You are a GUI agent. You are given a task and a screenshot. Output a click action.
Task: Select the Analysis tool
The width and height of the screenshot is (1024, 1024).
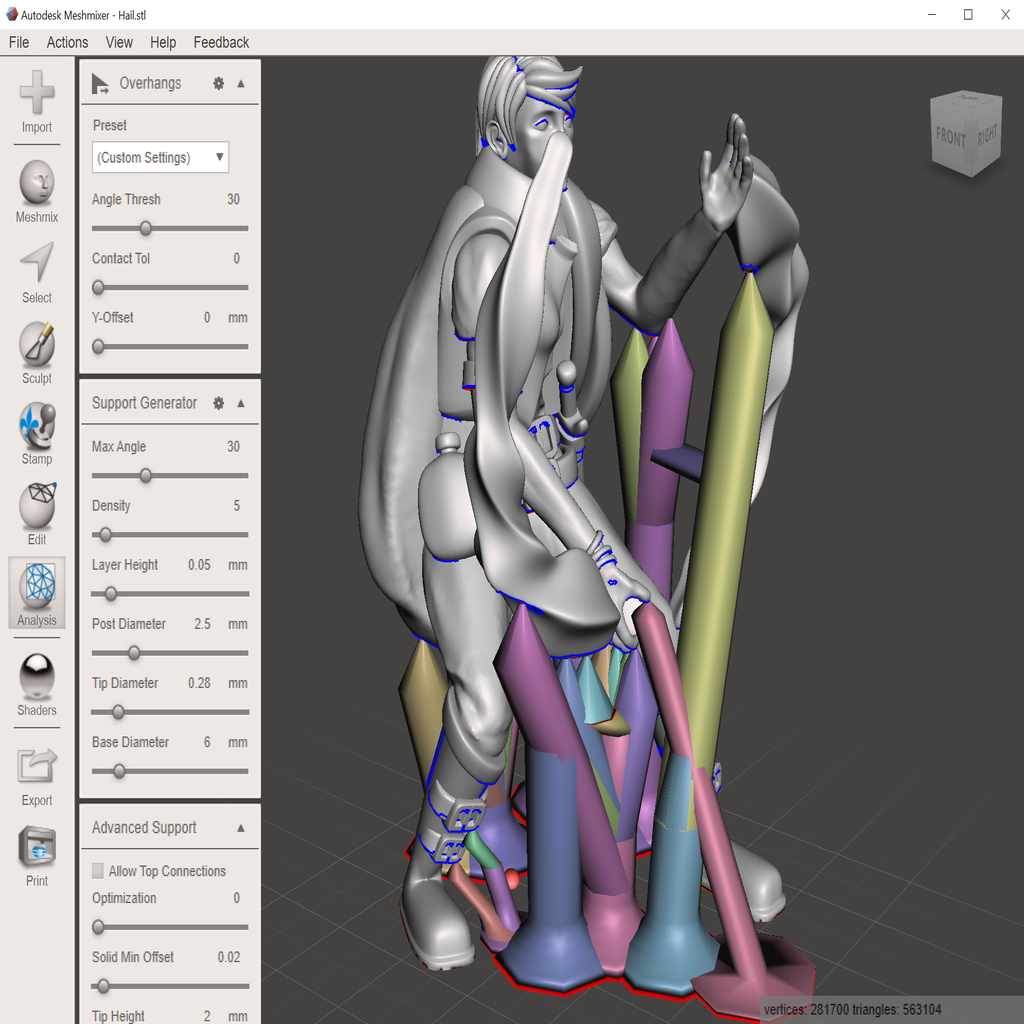pos(37,592)
